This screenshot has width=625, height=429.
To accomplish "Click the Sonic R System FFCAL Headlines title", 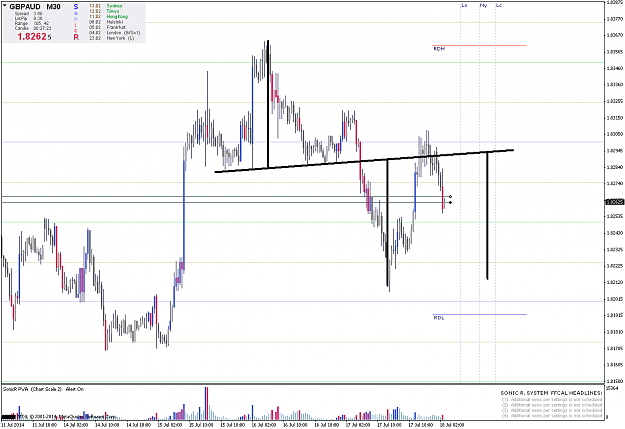I will pyautogui.click(x=552, y=393).
